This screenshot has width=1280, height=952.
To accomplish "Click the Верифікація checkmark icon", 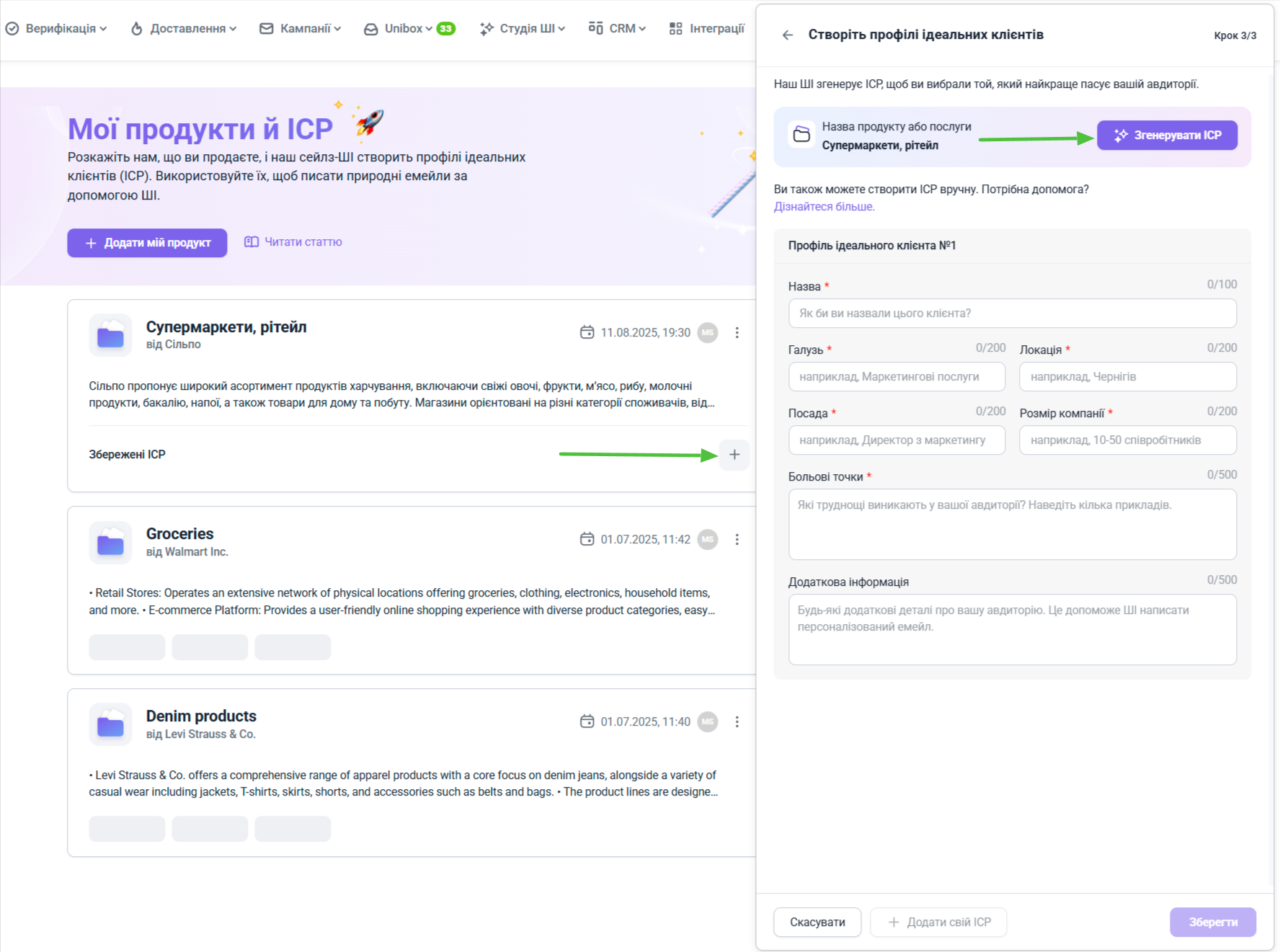I will (12, 29).
